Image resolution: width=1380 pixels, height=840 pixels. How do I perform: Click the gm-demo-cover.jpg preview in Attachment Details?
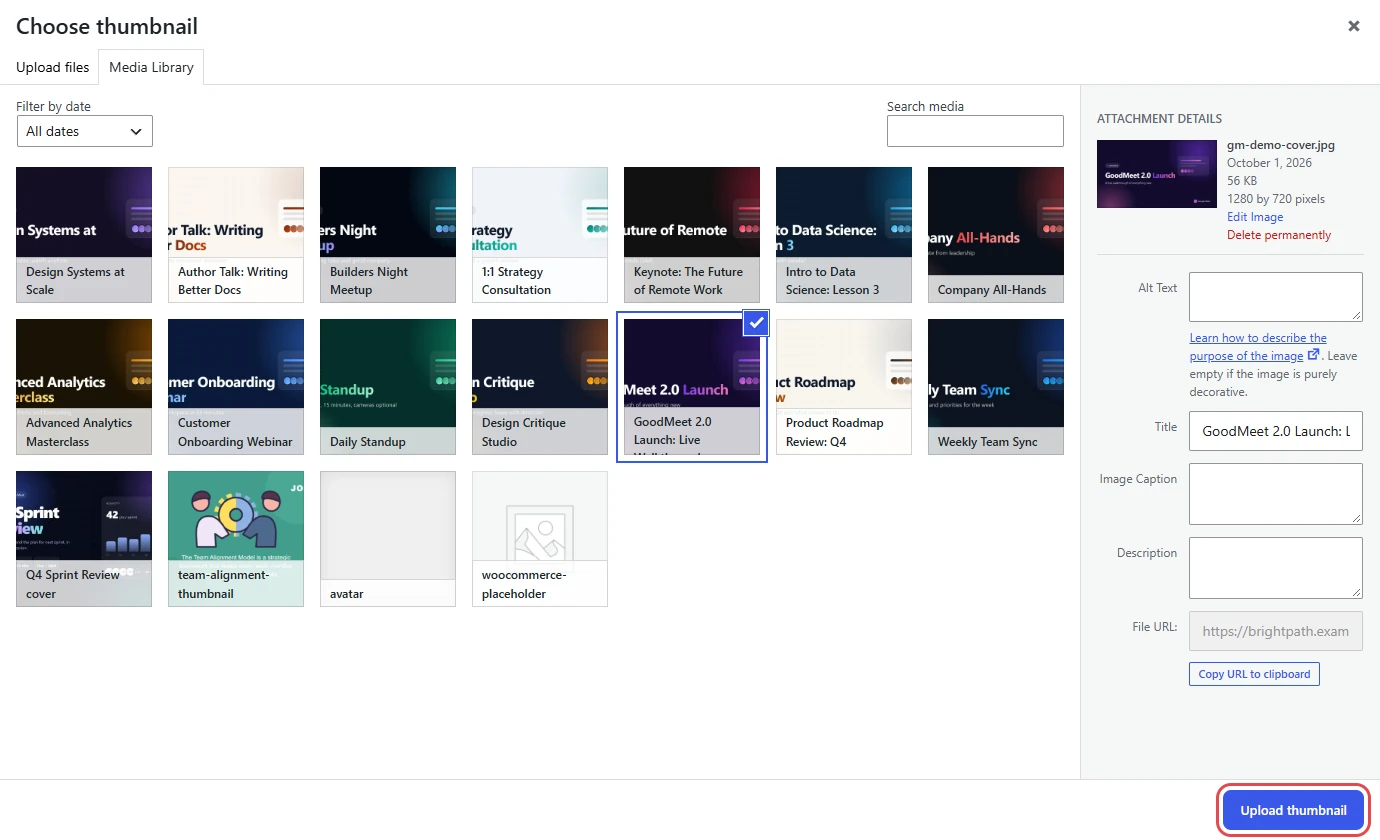tap(1157, 173)
